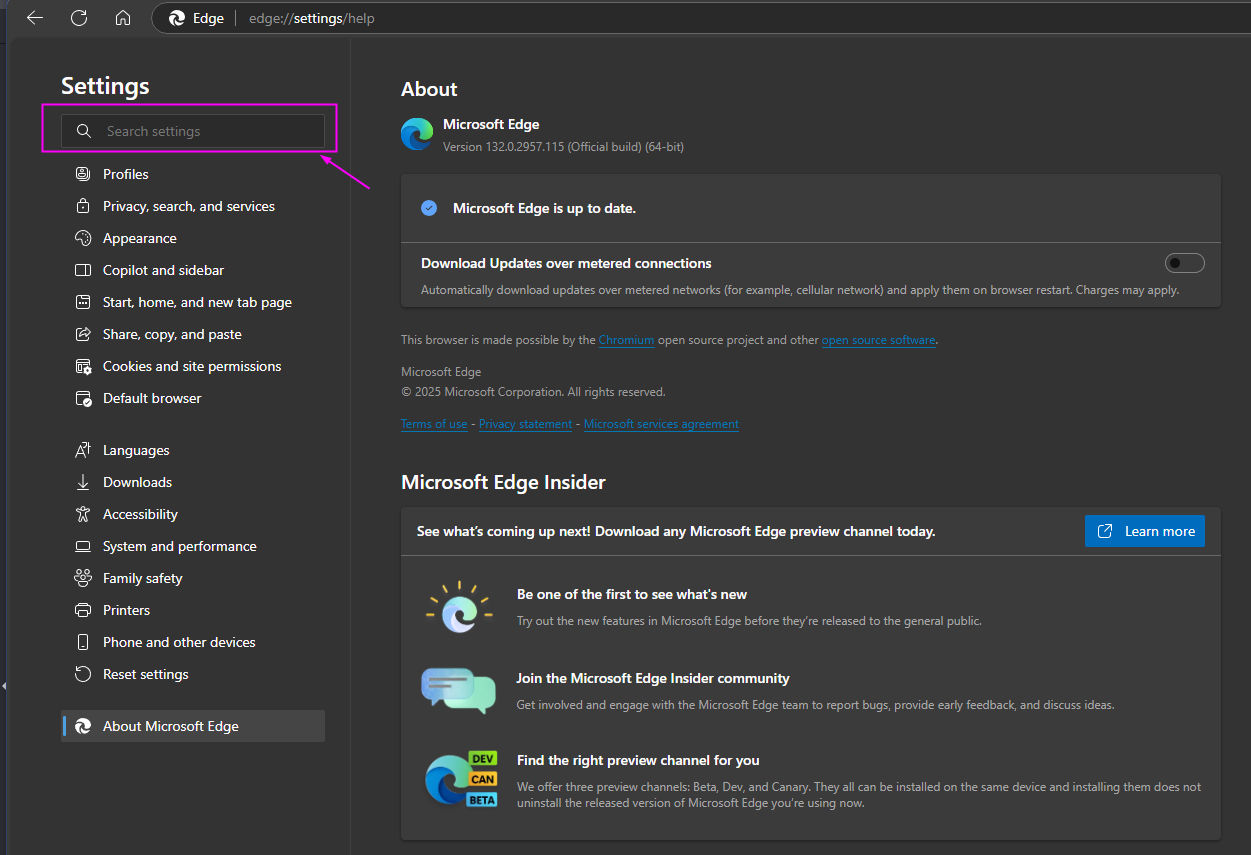Follow the Privacy statement link
Viewport: 1251px width, 855px height.
525,424
